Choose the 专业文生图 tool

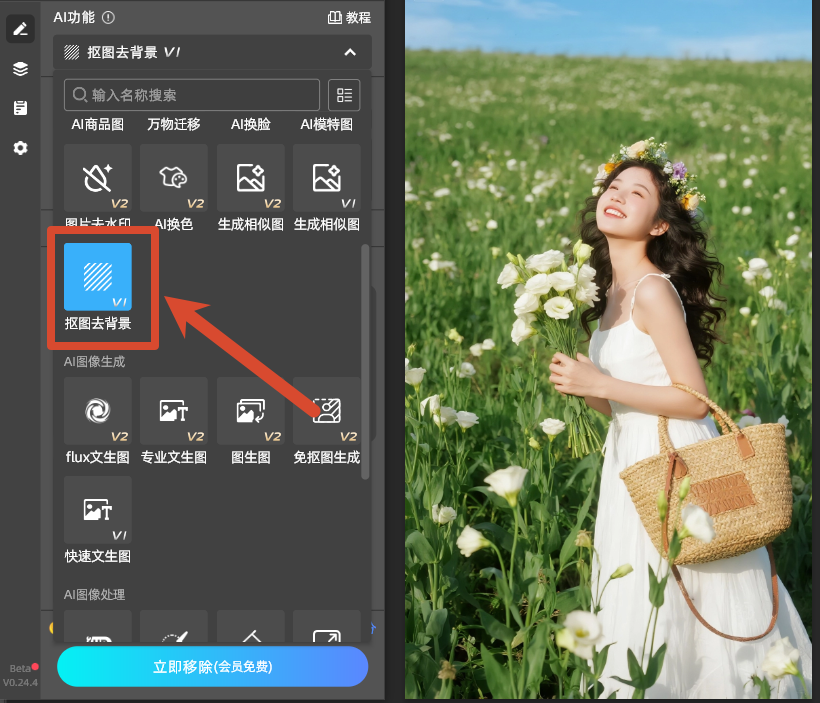click(174, 411)
